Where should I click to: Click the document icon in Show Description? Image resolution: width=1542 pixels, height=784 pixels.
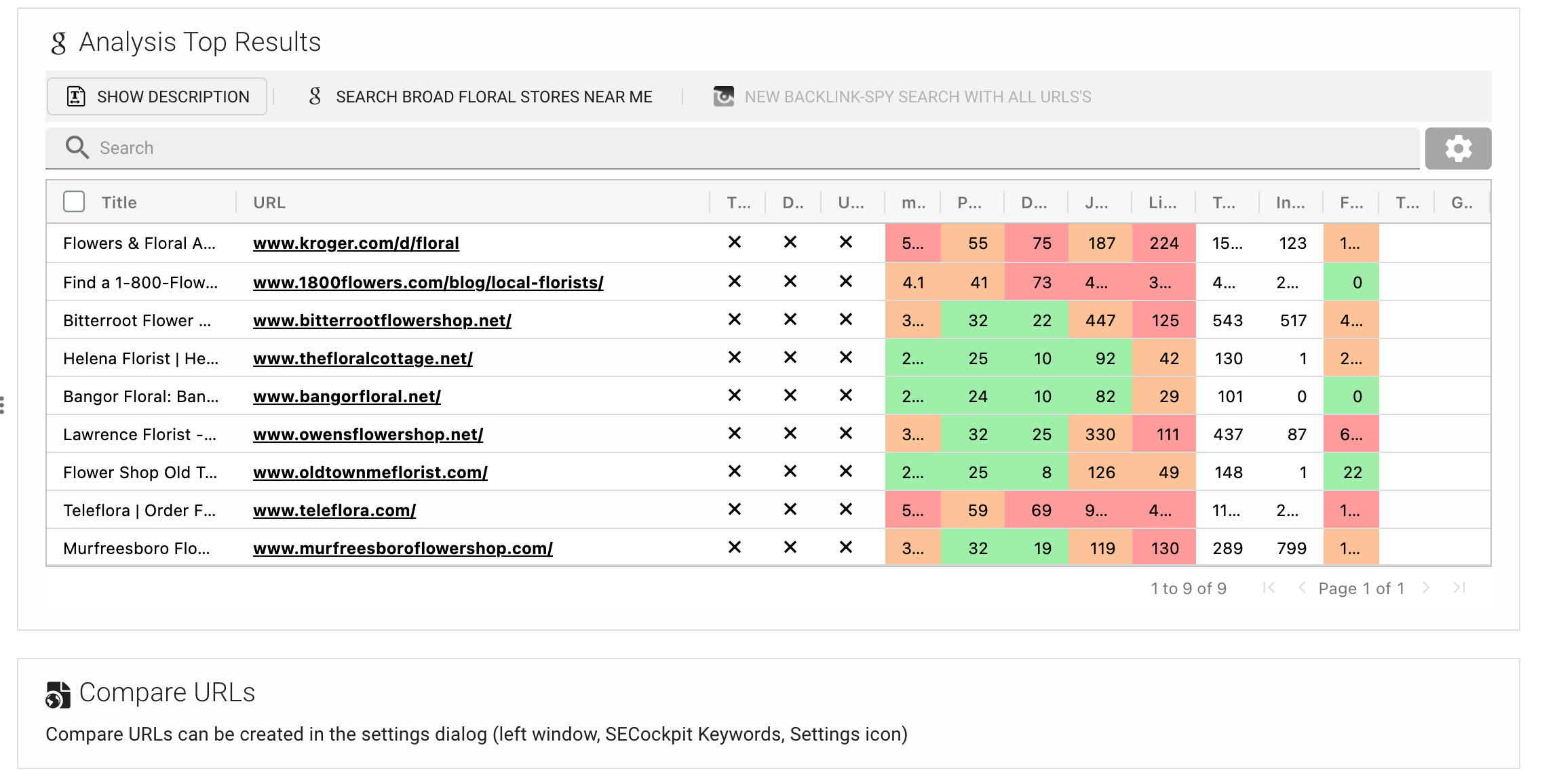pyautogui.click(x=75, y=96)
